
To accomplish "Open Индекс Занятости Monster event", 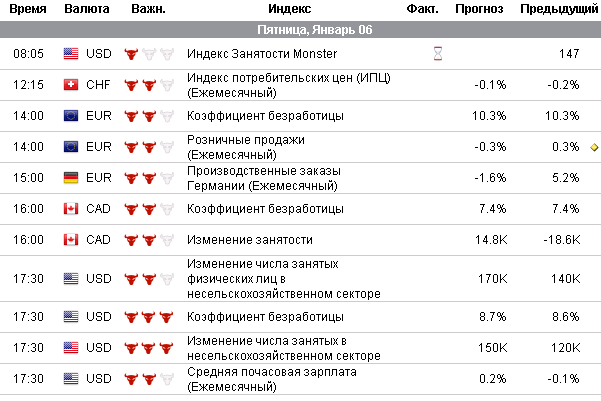I will (263, 54).
